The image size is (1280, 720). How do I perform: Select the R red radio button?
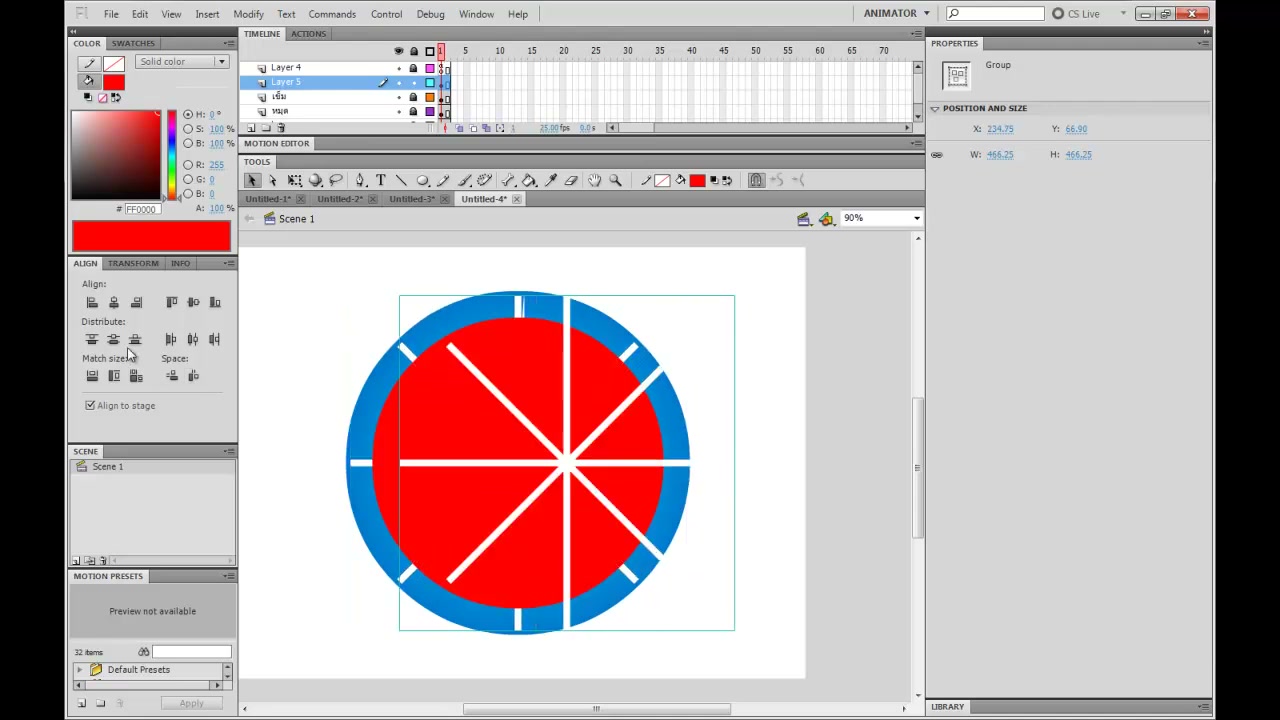pyautogui.click(x=188, y=164)
